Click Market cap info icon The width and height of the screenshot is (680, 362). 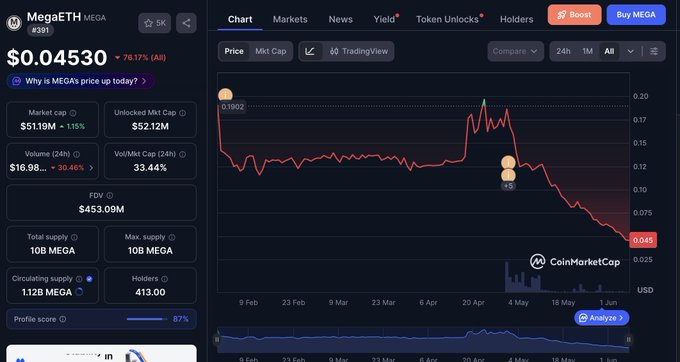click(x=73, y=113)
